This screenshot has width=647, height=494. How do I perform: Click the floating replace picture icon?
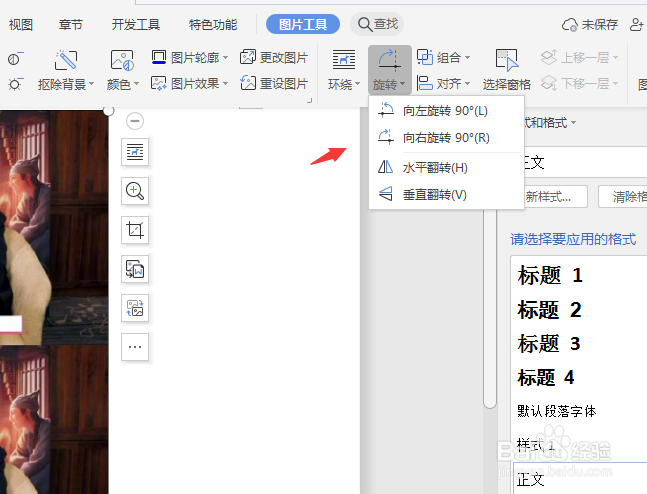click(x=135, y=308)
